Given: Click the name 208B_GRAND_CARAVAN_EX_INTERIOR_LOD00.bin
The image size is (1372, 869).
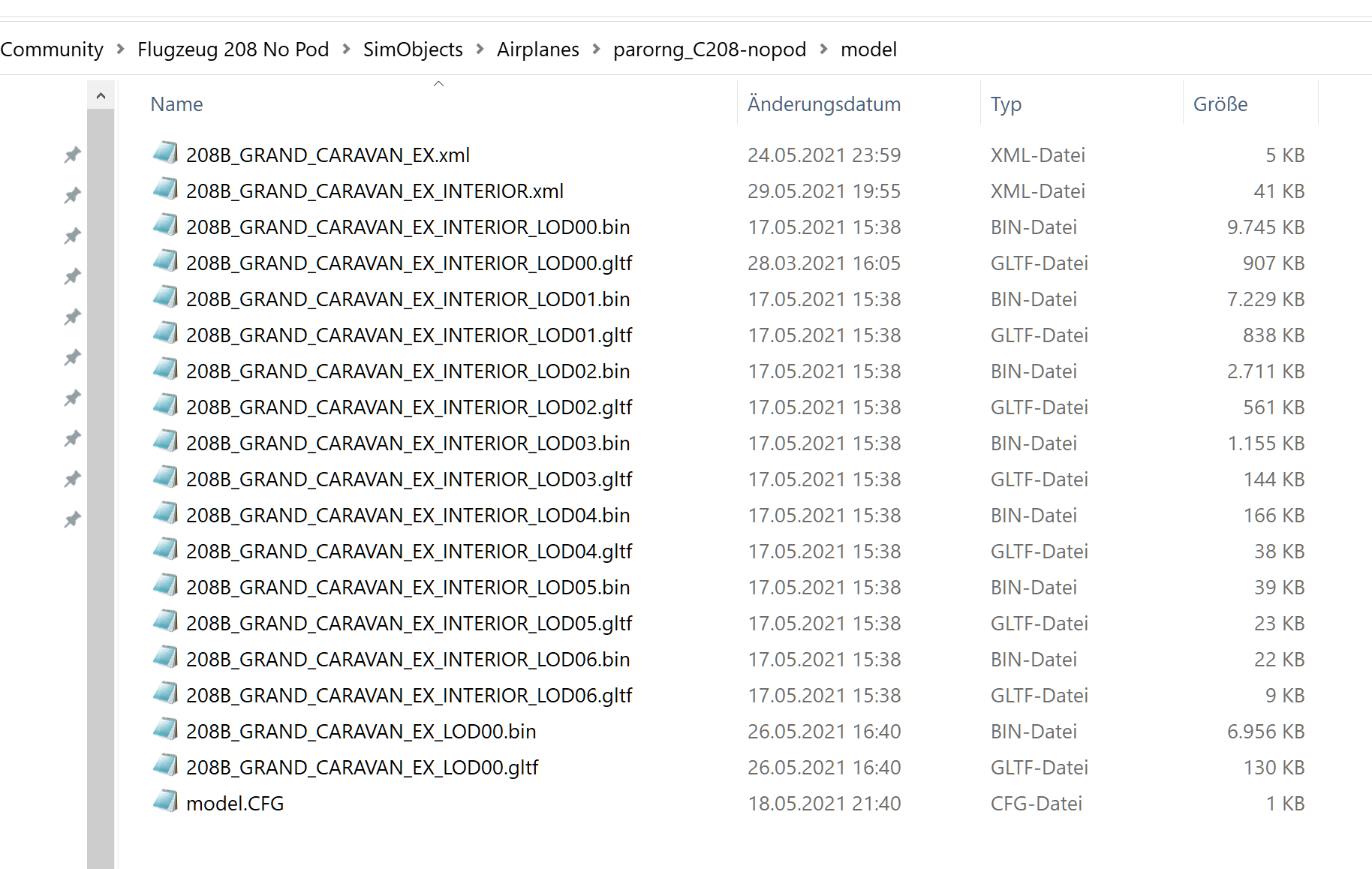Looking at the screenshot, I should click(x=408, y=227).
